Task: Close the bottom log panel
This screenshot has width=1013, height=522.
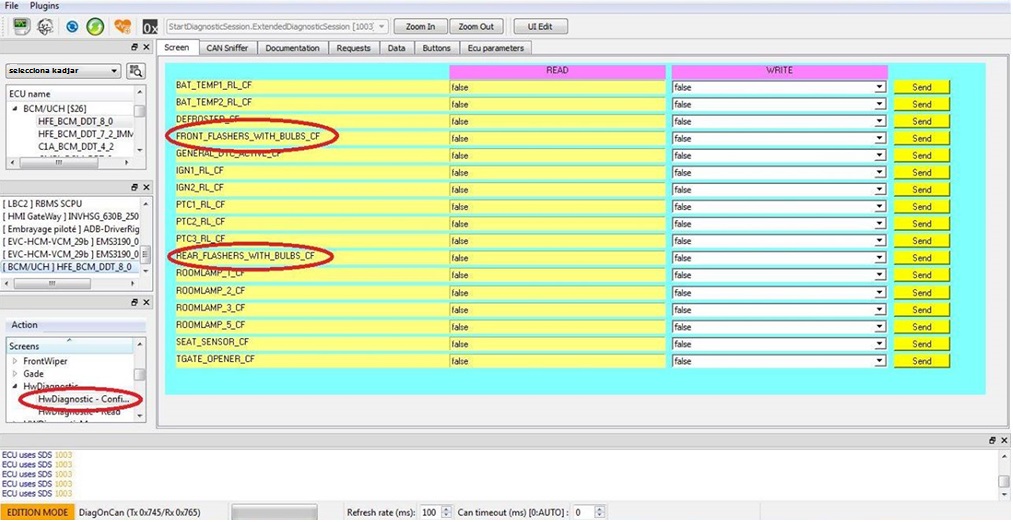Action: coord(1004,440)
